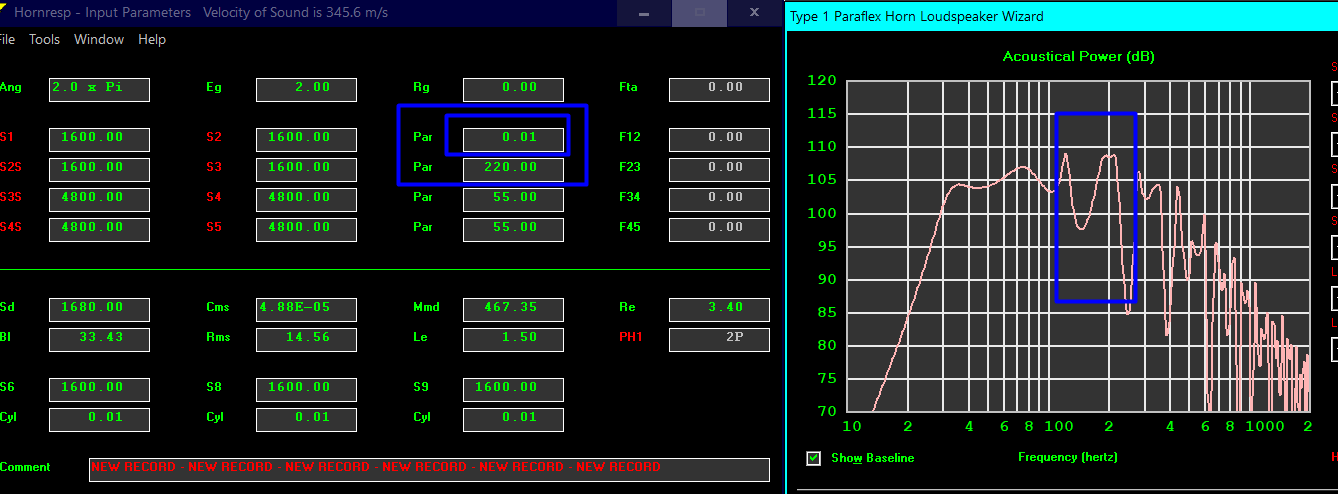The height and width of the screenshot is (494, 1338).
Task: Click the Cms label
Action: coord(218,307)
